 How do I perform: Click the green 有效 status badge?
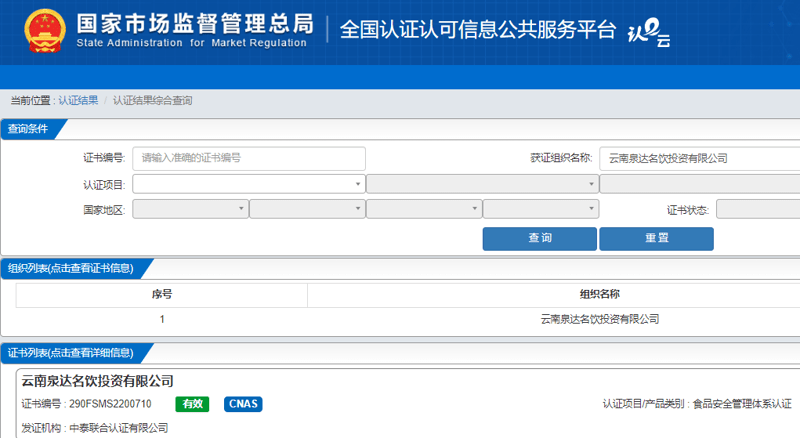tap(192, 404)
